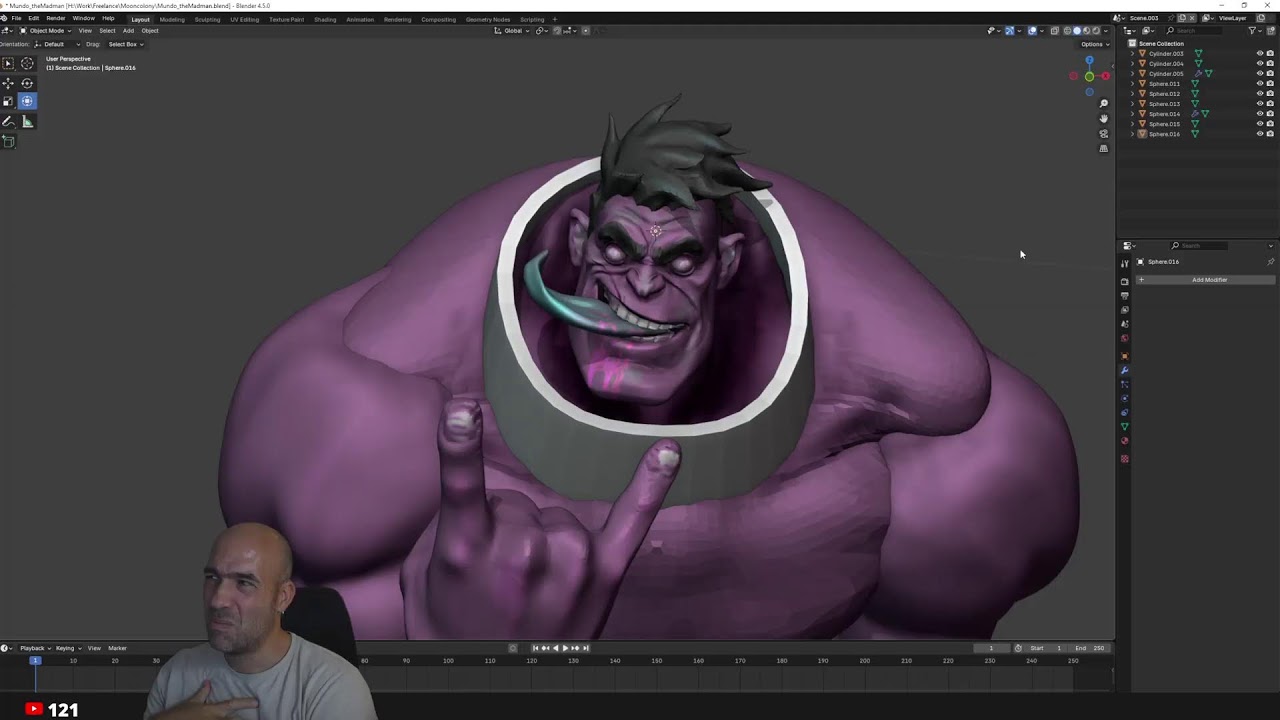
Task: Open the viewport Options dropdown
Action: tap(1093, 44)
